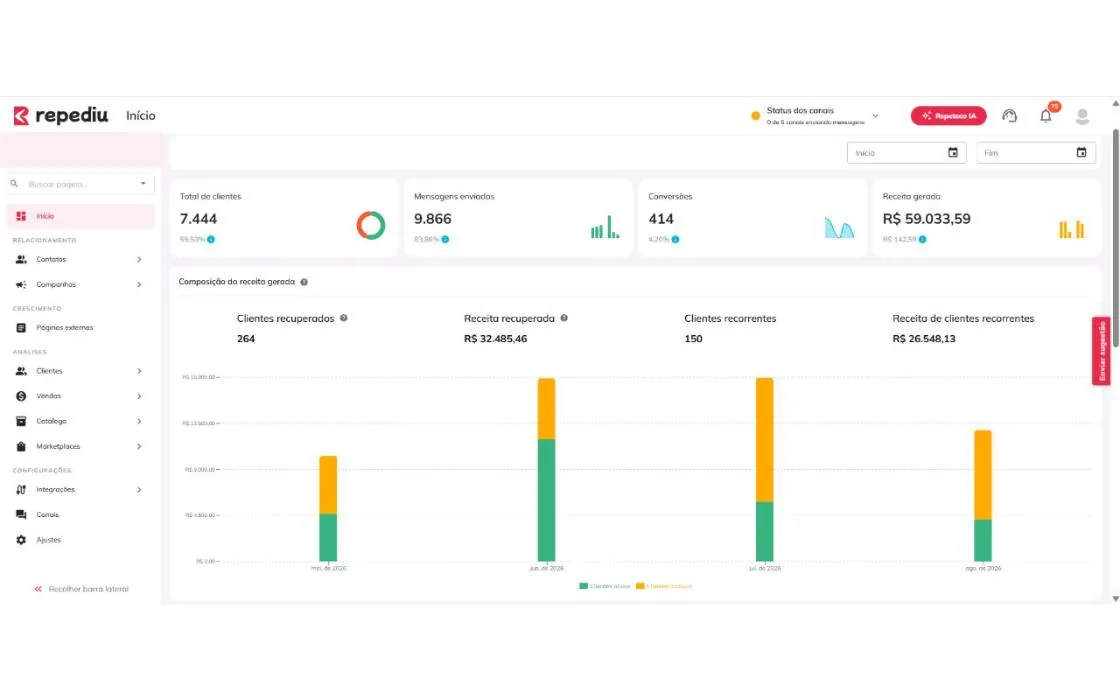Click the help icon next to Receita recuperada
This screenshot has height=700, width=1120.
564,318
